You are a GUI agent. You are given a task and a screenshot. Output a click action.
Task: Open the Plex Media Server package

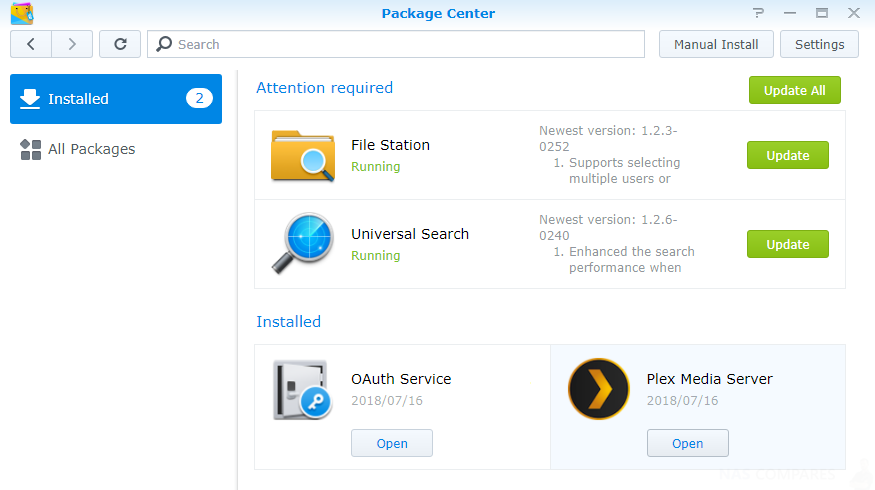click(688, 443)
